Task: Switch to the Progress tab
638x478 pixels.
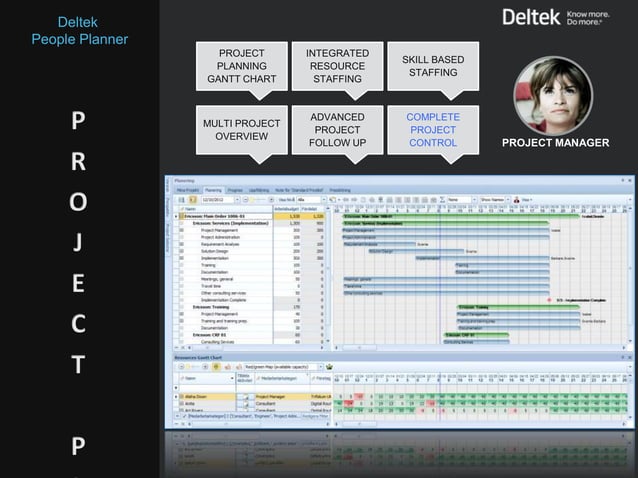Action: [235, 190]
